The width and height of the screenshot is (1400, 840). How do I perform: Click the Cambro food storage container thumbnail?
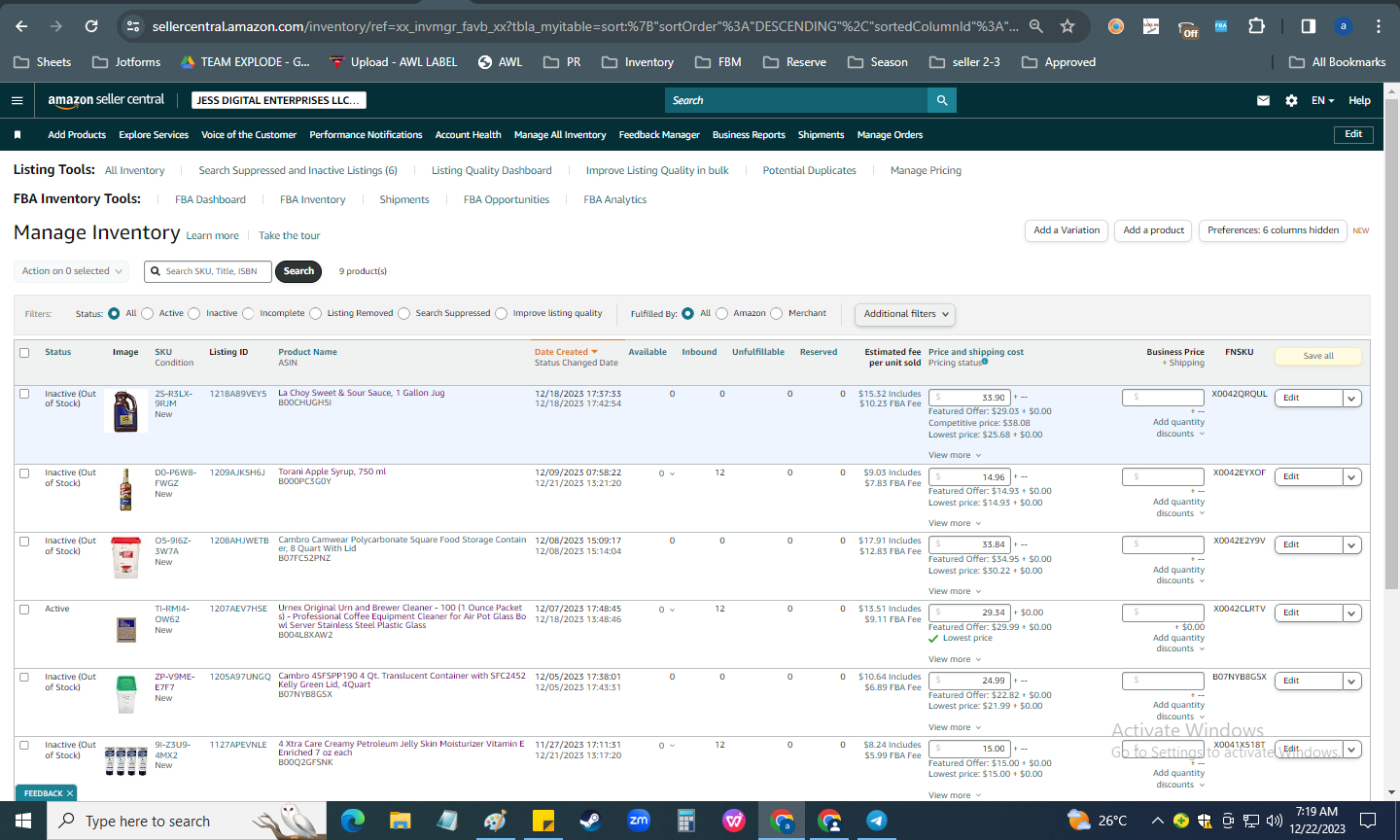coord(125,558)
